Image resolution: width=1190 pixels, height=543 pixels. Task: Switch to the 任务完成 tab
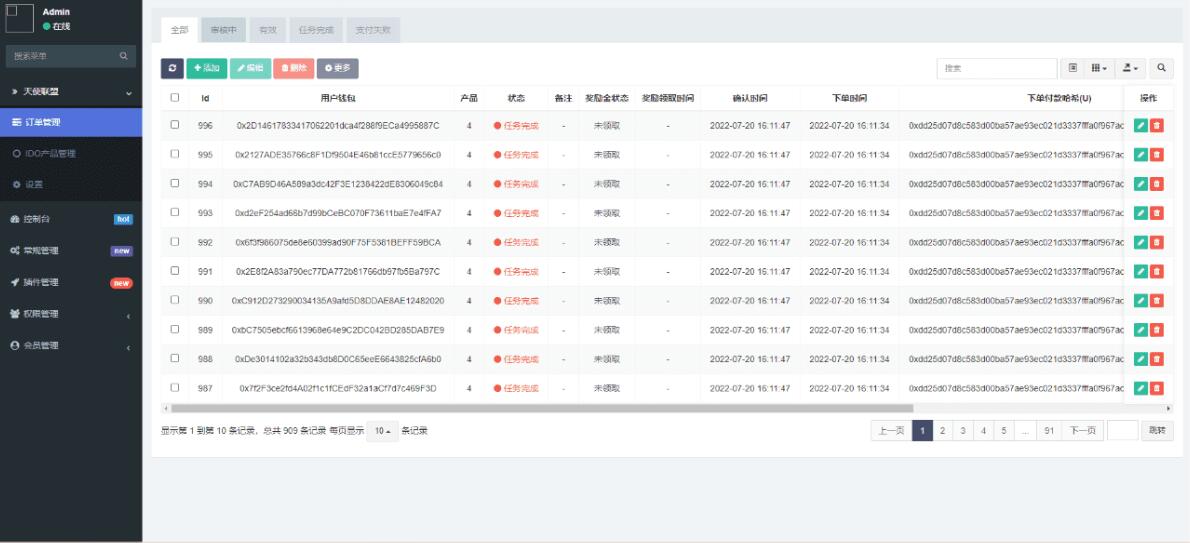click(316, 31)
